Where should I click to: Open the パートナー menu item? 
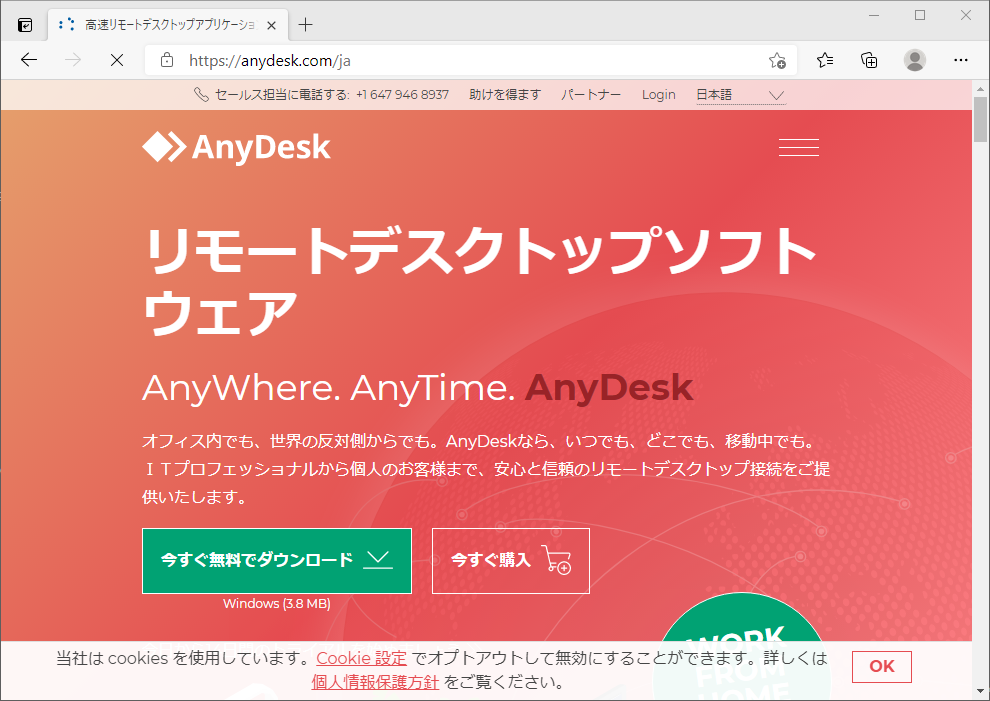pyautogui.click(x=591, y=95)
